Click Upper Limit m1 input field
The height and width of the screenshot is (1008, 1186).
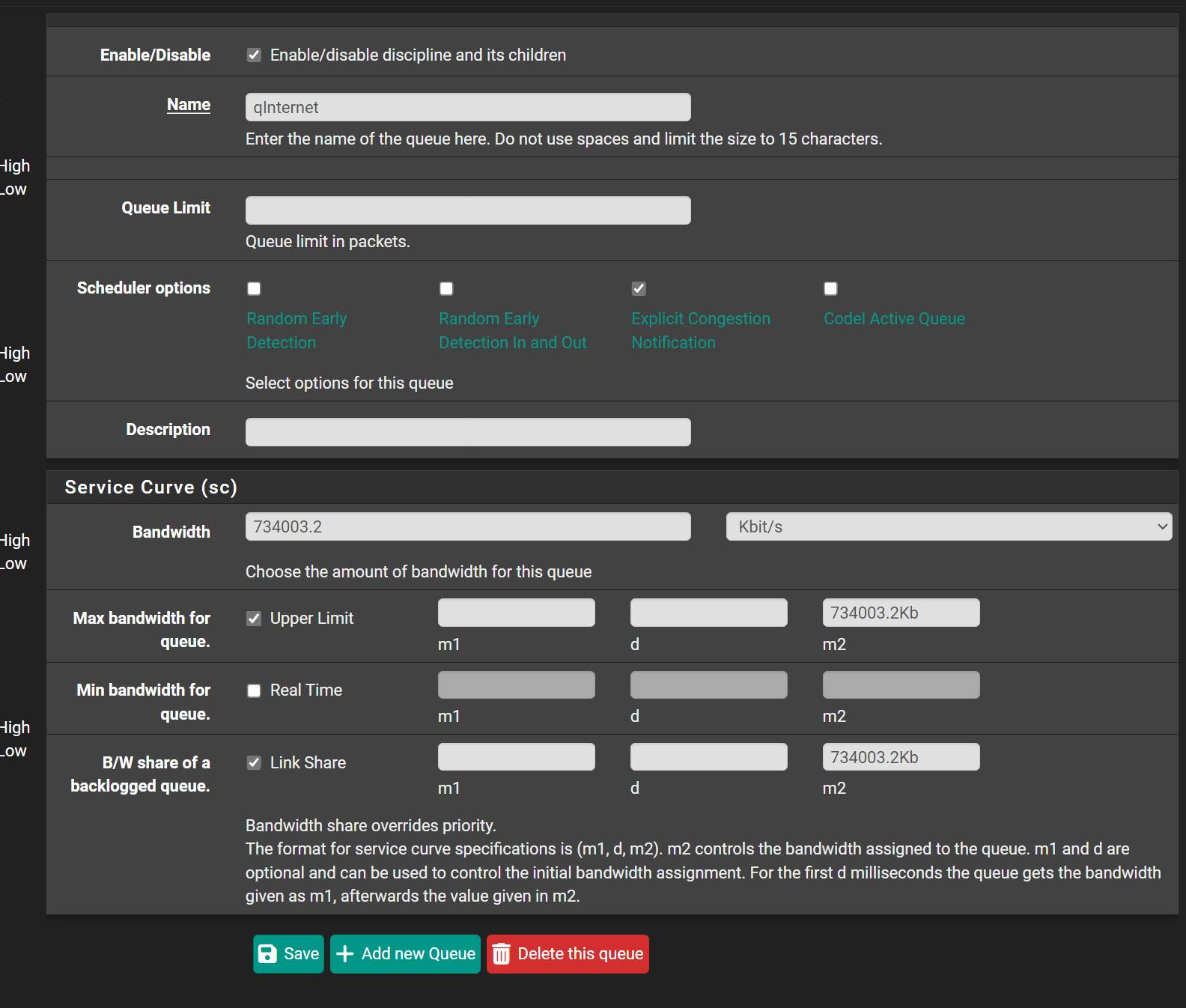(517, 613)
